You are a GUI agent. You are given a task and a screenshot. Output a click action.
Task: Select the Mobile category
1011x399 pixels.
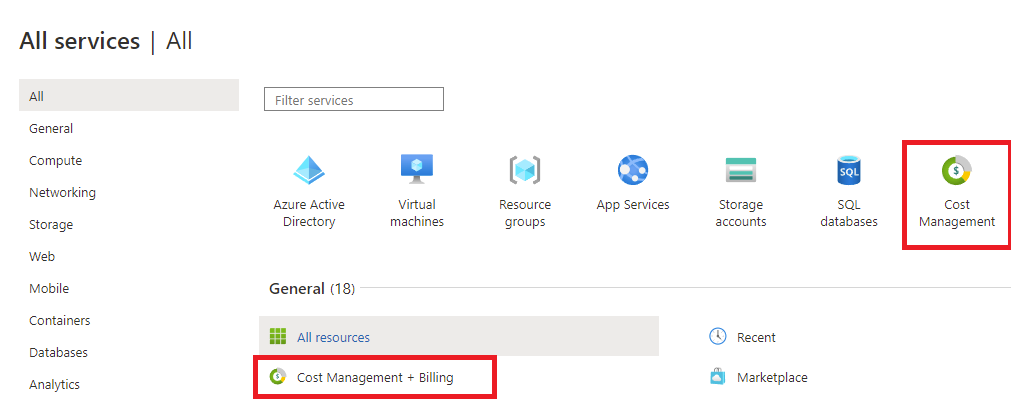pos(49,288)
